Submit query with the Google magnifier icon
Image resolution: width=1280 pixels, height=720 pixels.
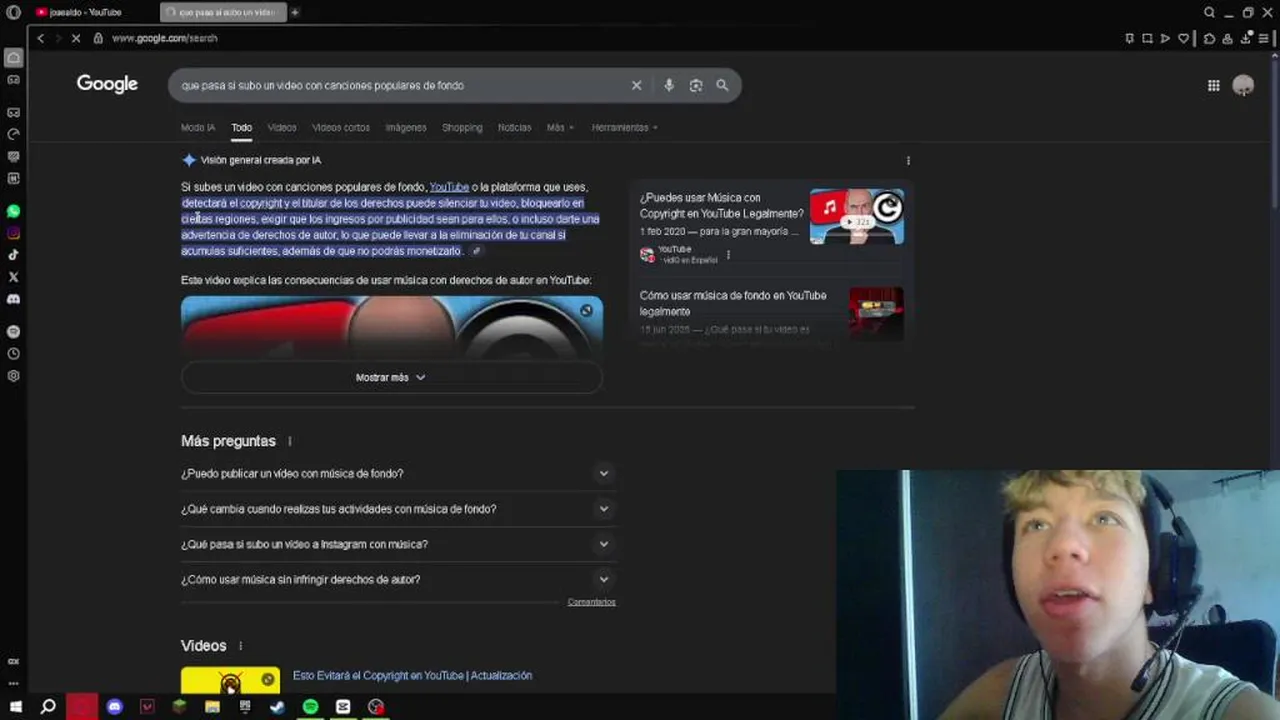(x=722, y=85)
